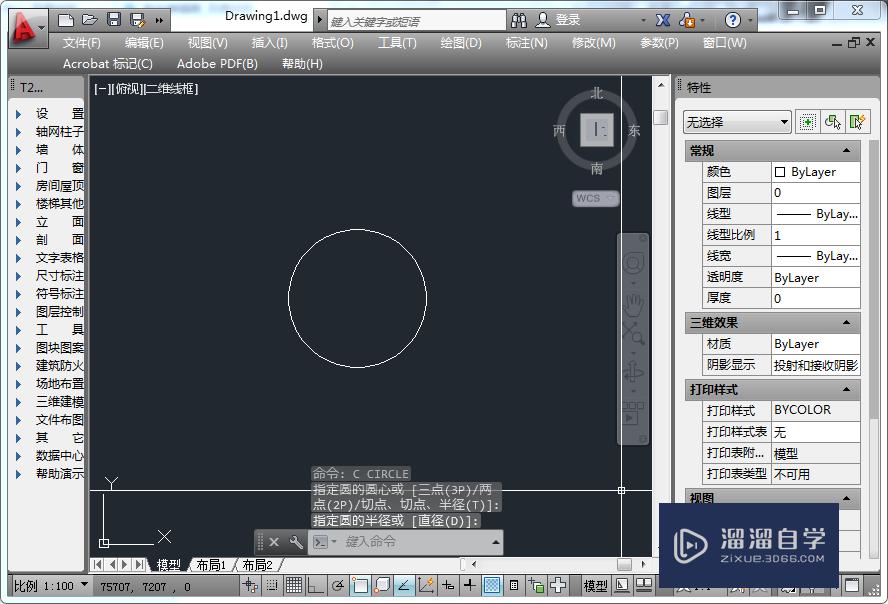Select the New drawing icon in Quick Access toolbar

(65, 19)
